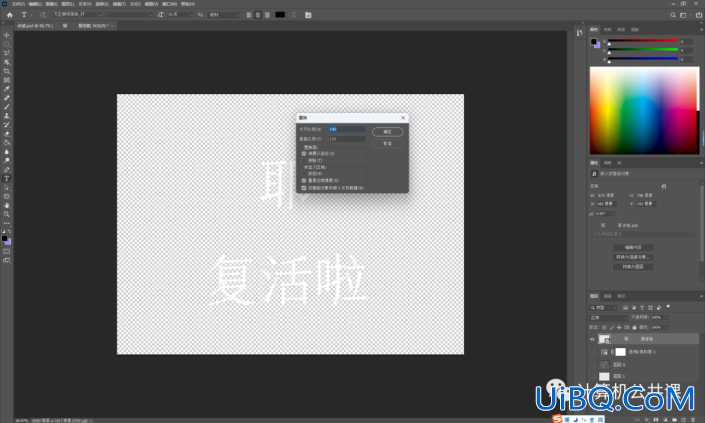
Task: Select the Pen tool
Action: [7, 170]
